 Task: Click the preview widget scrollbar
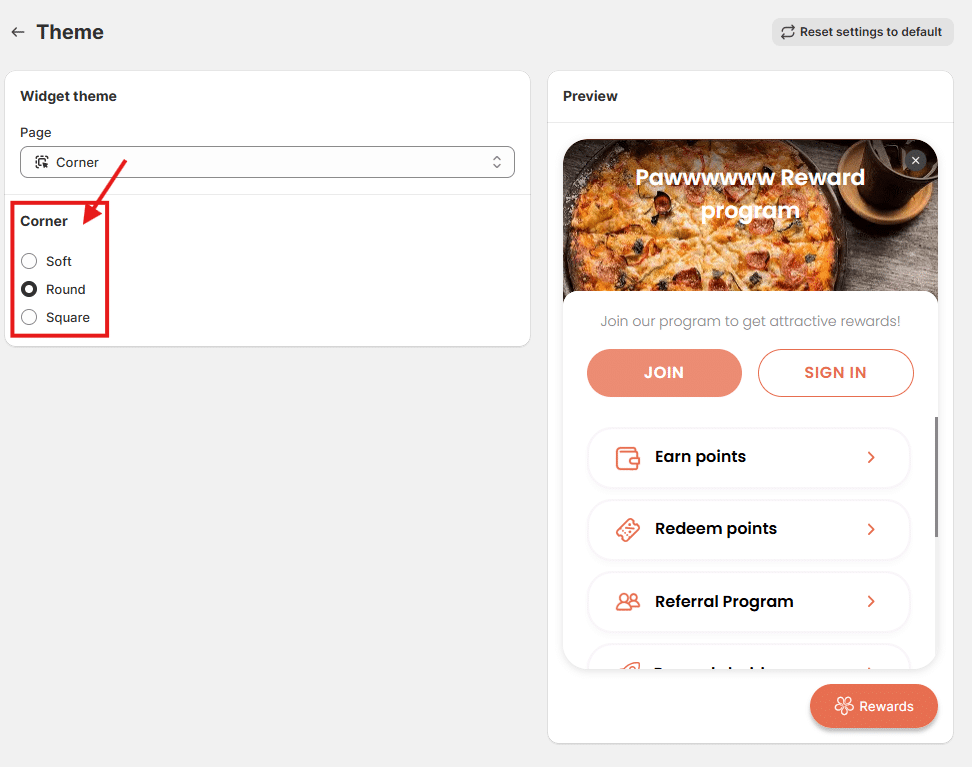pos(936,476)
